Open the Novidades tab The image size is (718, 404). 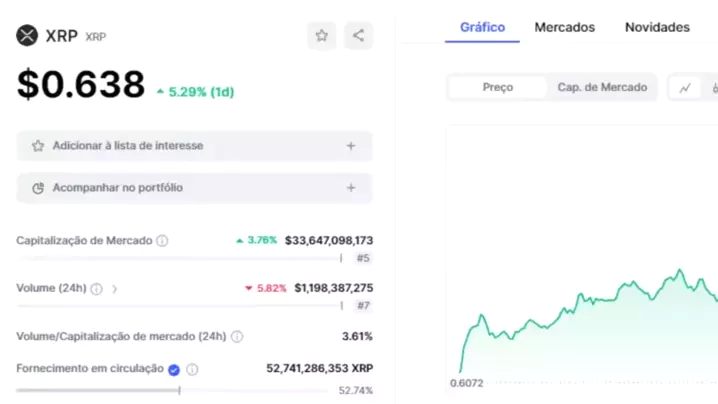(657, 27)
